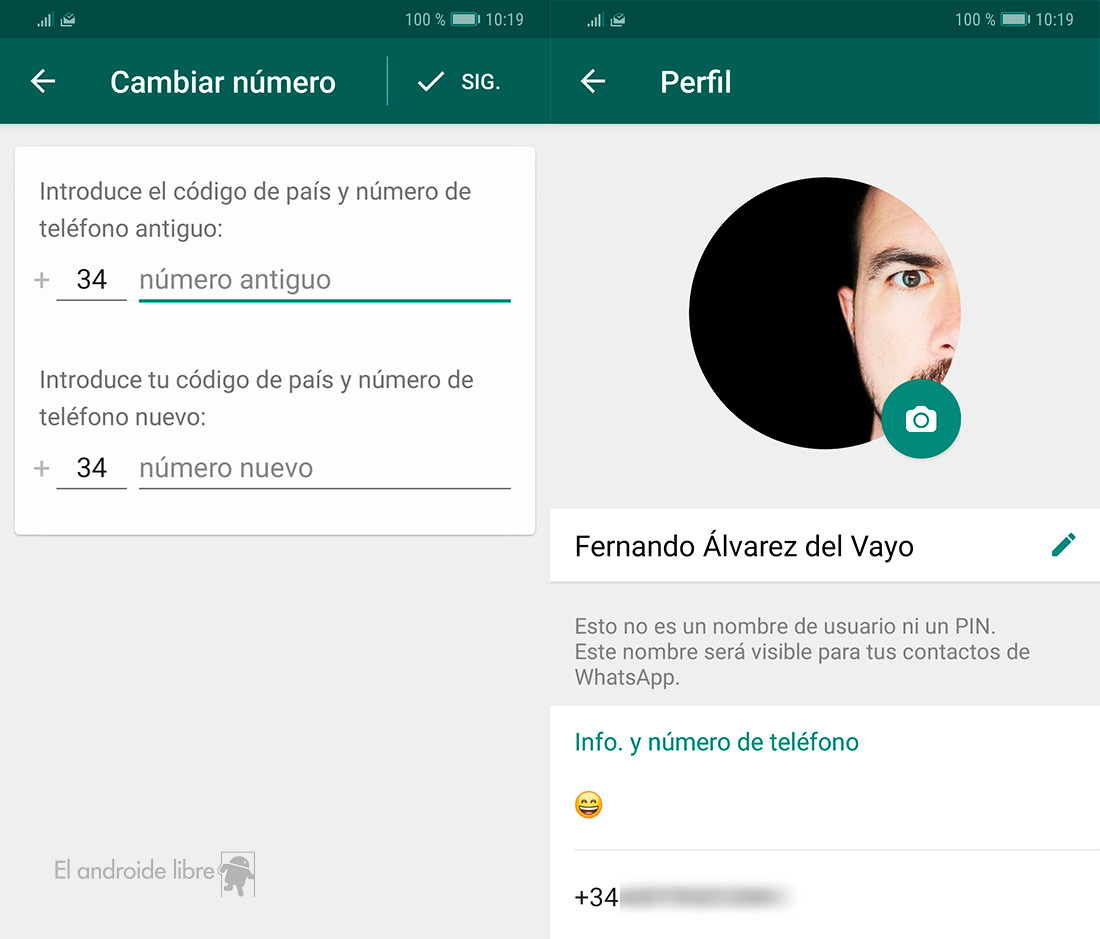Tap the signal bars icon above Perfil
The height and width of the screenshot is (939, 1100).
595,19
